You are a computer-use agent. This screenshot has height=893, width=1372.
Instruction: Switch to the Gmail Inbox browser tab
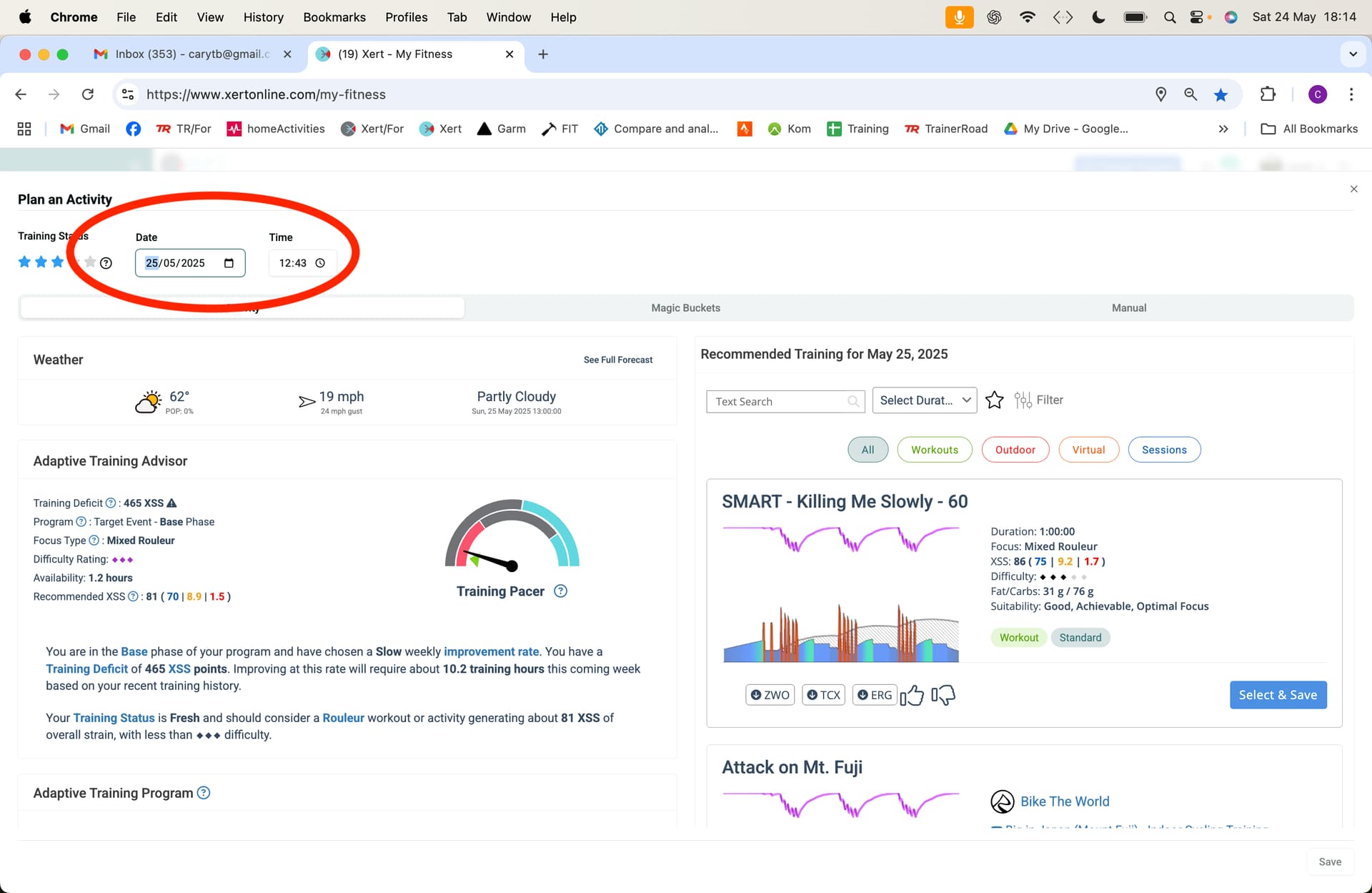(192, 54)
